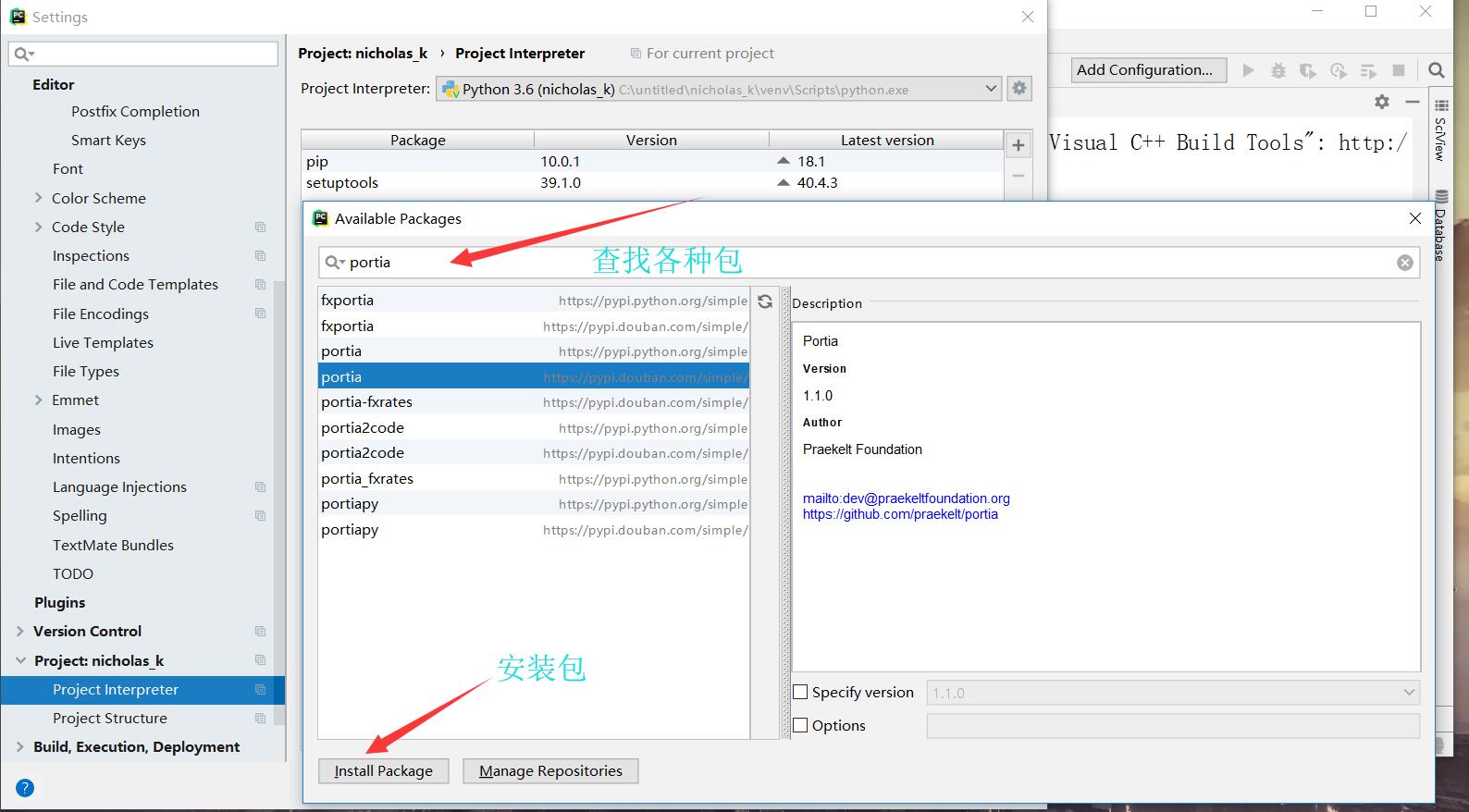
Task: Collapse the Project: nicholas_k node
Action: 19,660
